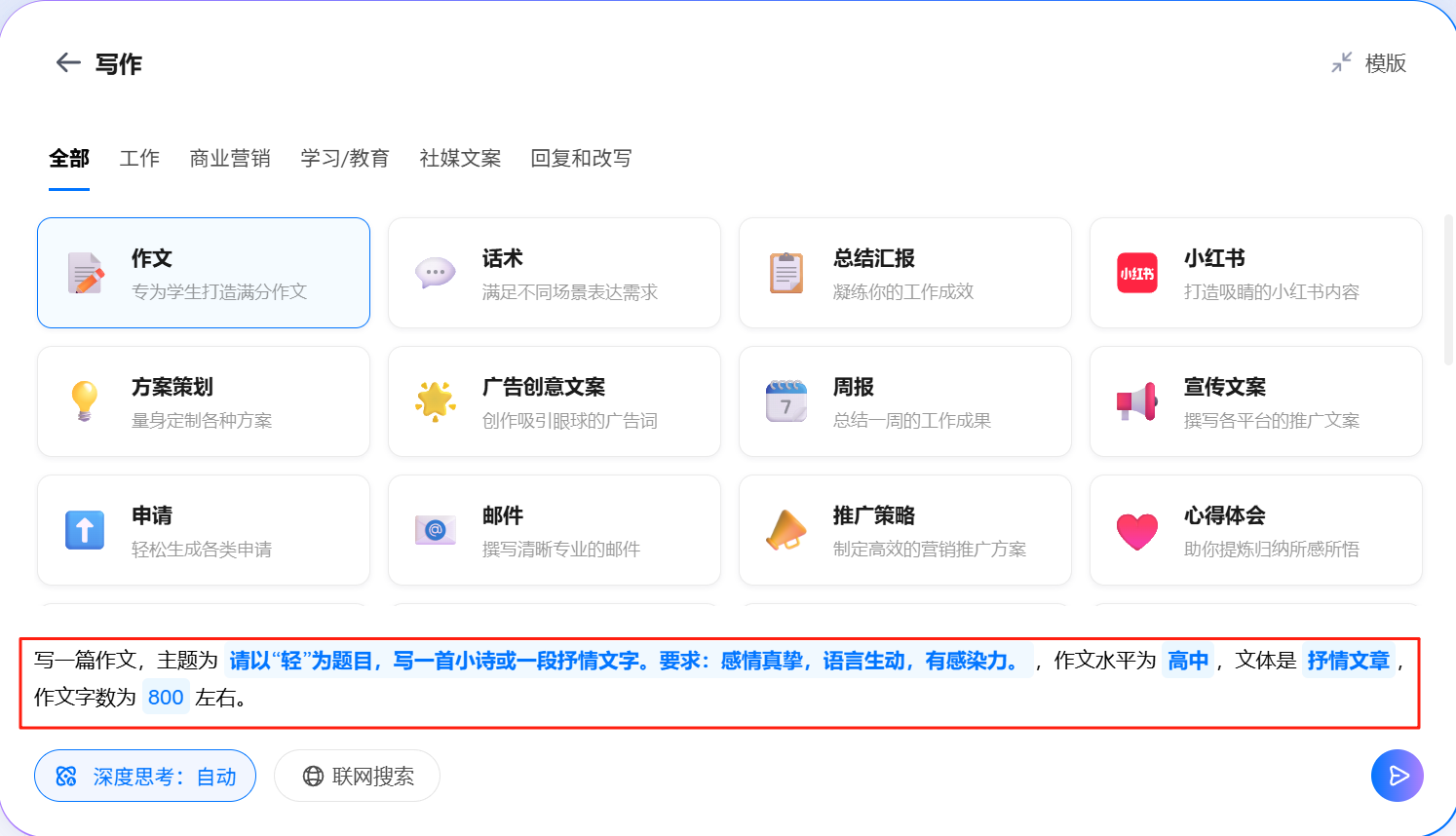Image resolution: width=1456 pixels, height=836 pixels.
Task: Click the template list vertical scrollbar
Action: 1448,290
